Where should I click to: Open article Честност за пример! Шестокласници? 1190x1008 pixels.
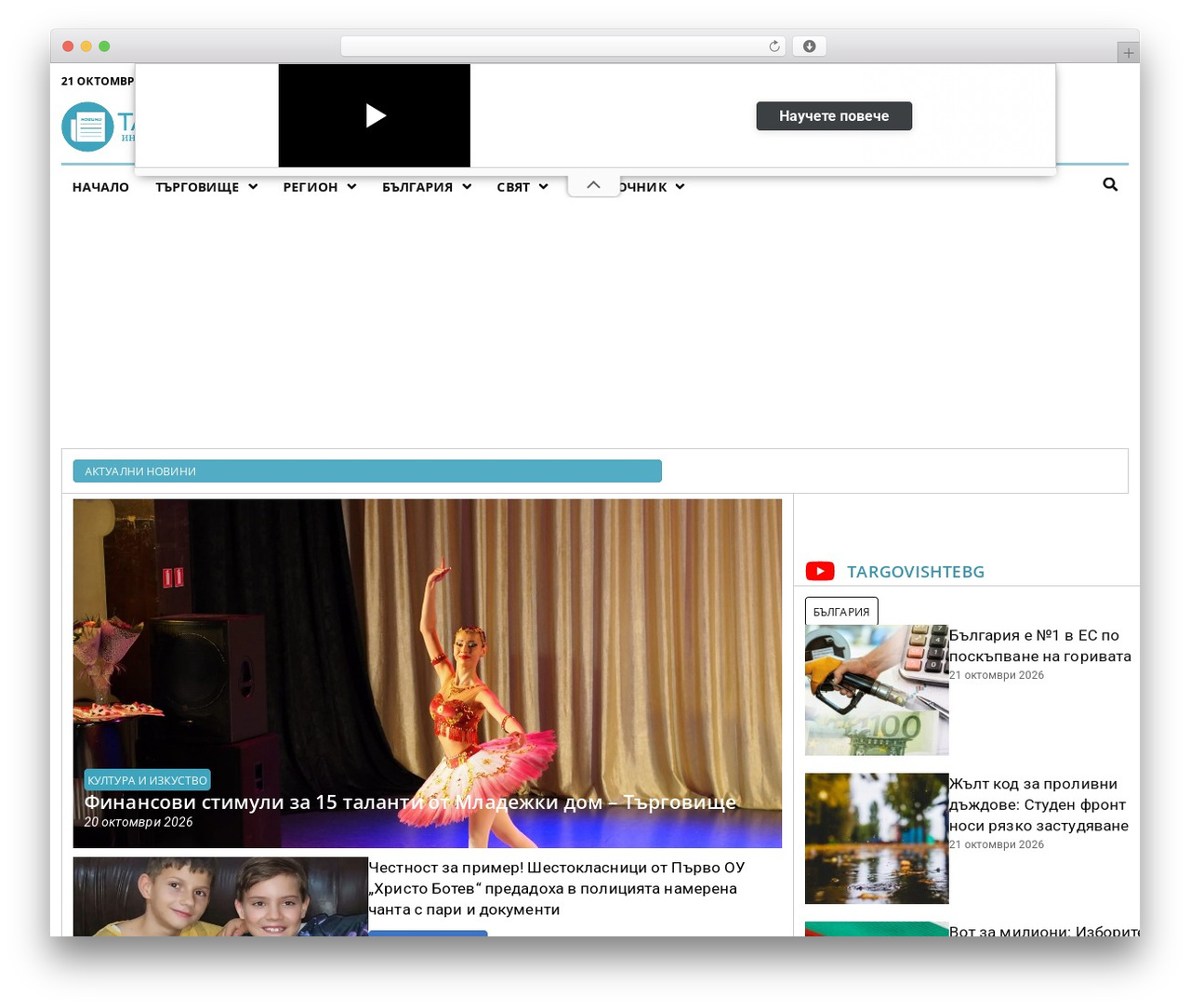click(556, 888)
